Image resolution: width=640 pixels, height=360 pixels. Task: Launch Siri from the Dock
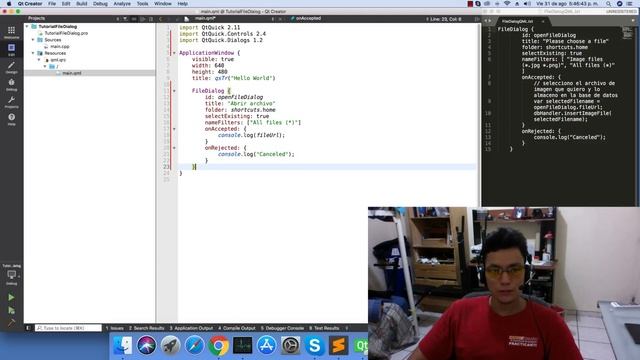pyautogui.click(x=147, y=345)
